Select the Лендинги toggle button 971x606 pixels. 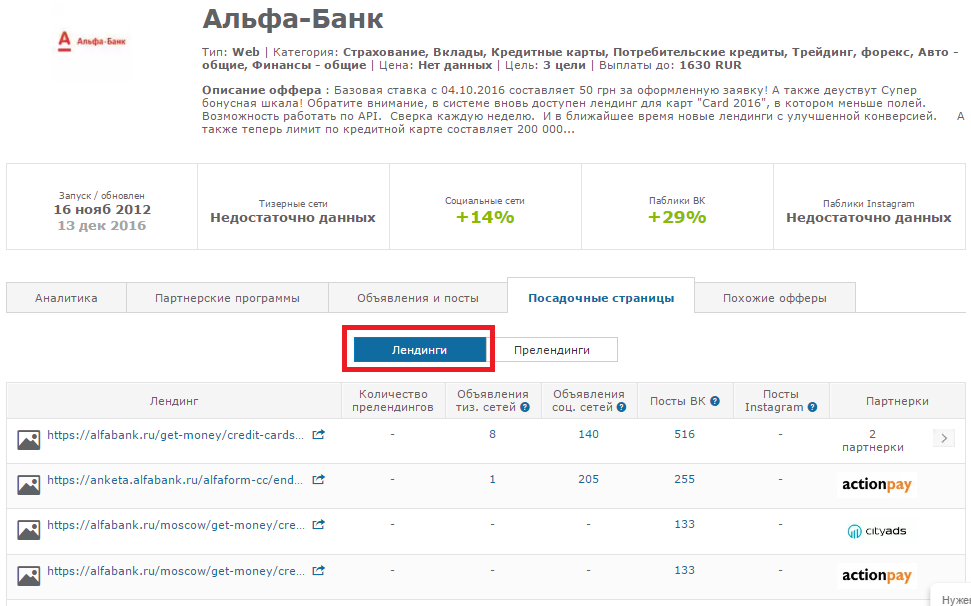coord(419,350)
